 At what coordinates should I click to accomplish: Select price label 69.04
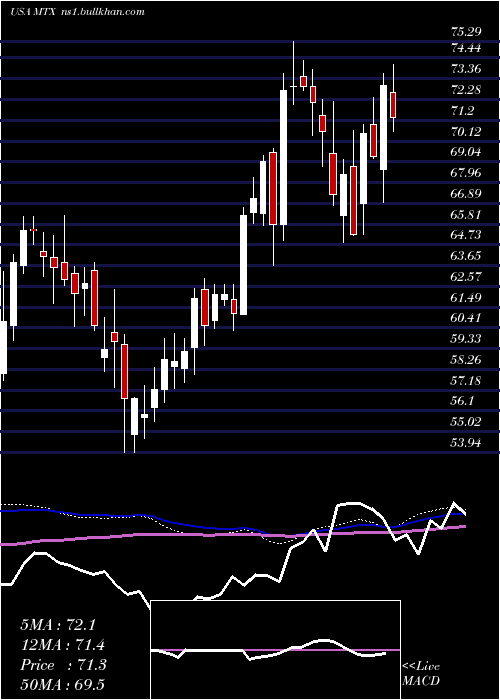(x=466, y=152)
